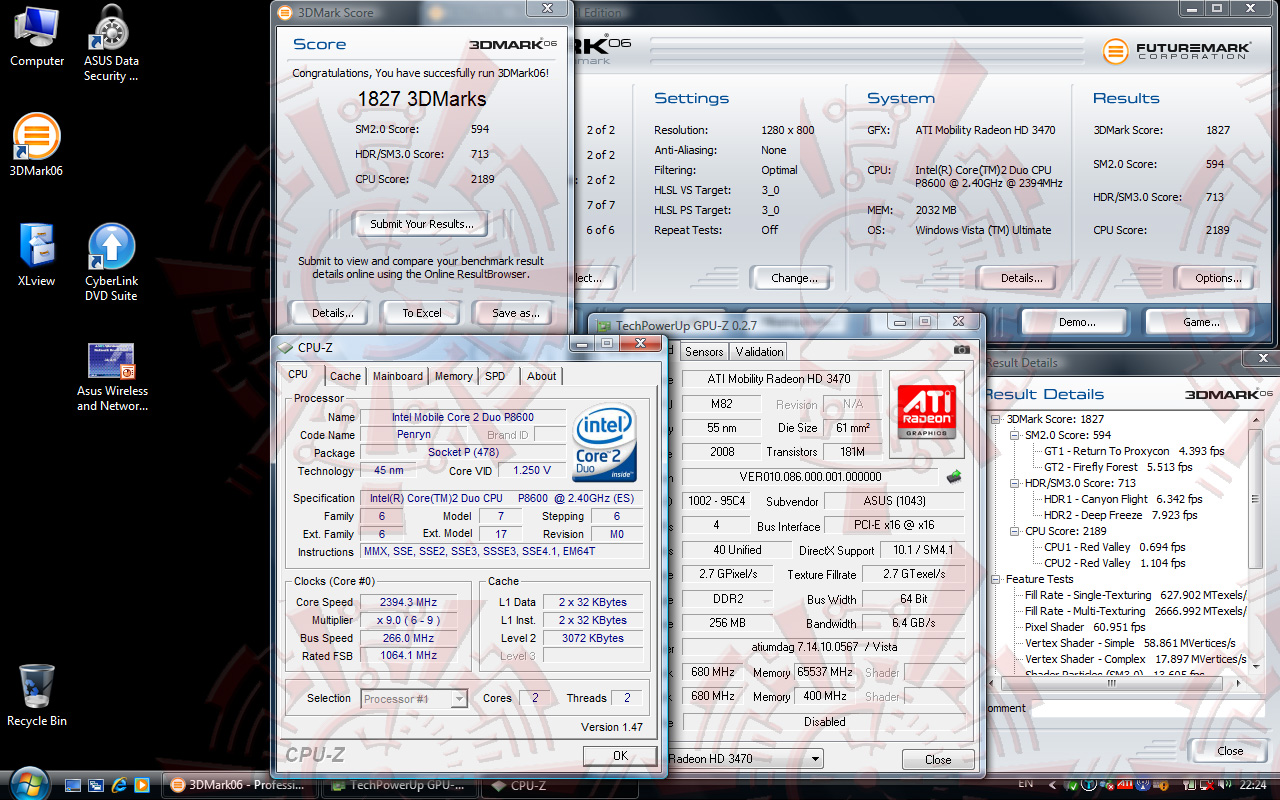The image size is (1280, 800).
Task: Click Options under Results in 3DMark06
Action: [1217, 278]
